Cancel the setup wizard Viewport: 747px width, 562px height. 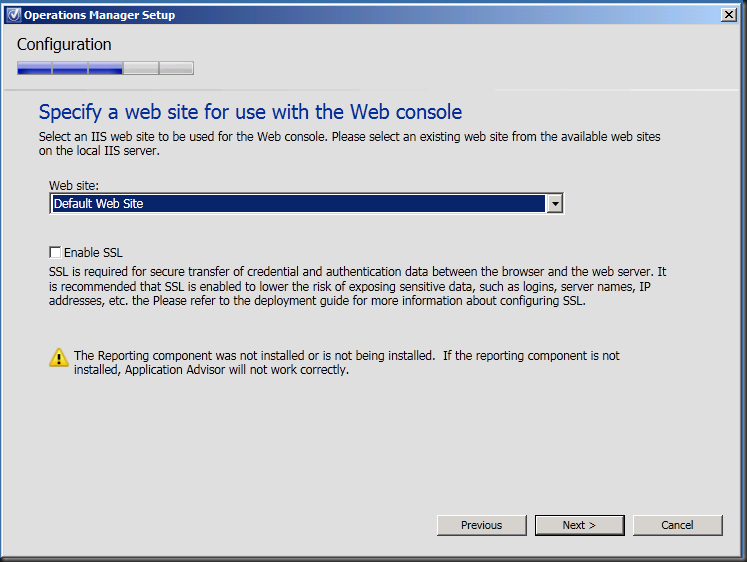pyautogui.click(x=677, y=525)
